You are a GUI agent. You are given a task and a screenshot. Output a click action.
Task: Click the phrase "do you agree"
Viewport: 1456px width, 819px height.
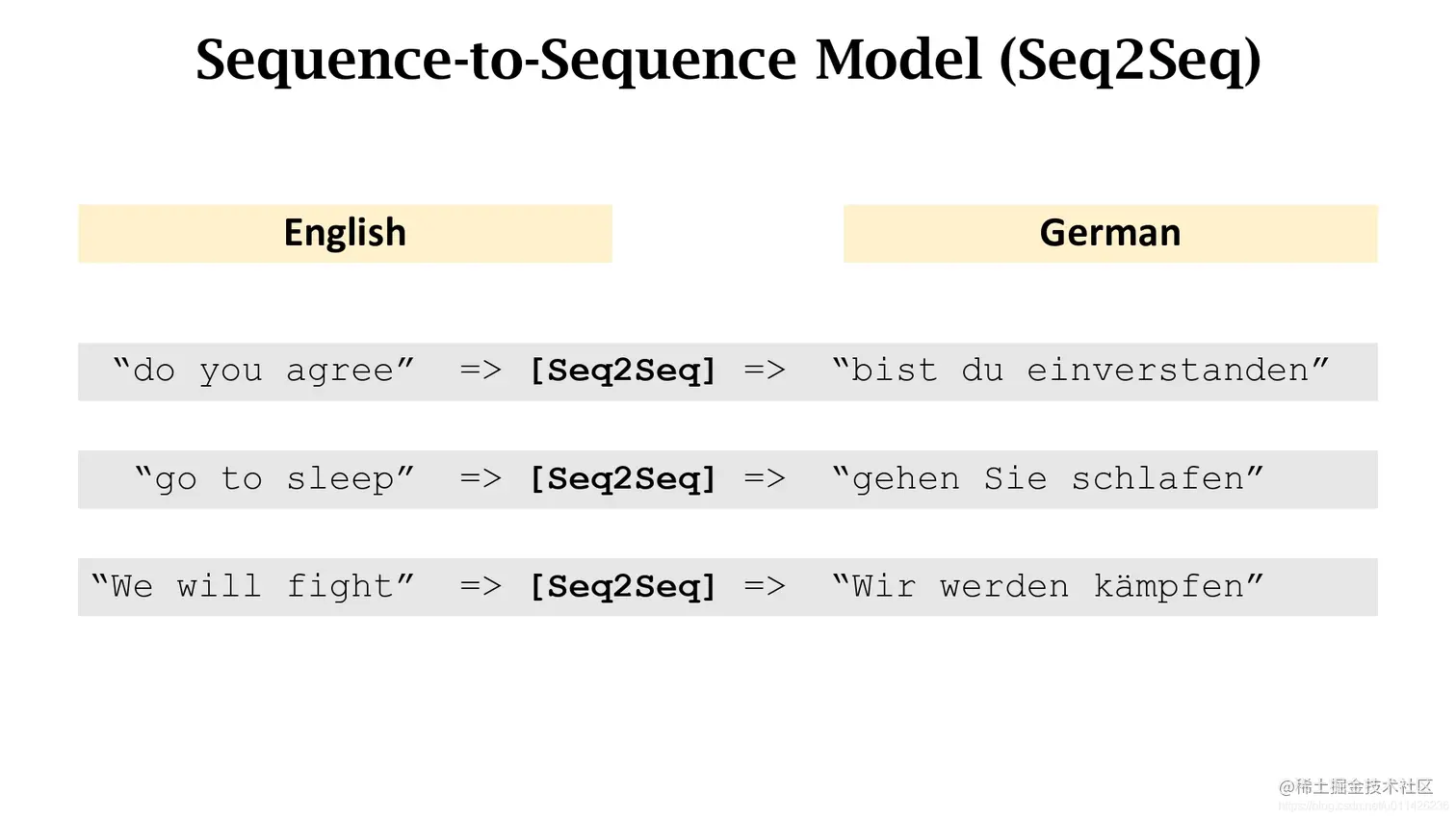(x=263, y=371)
